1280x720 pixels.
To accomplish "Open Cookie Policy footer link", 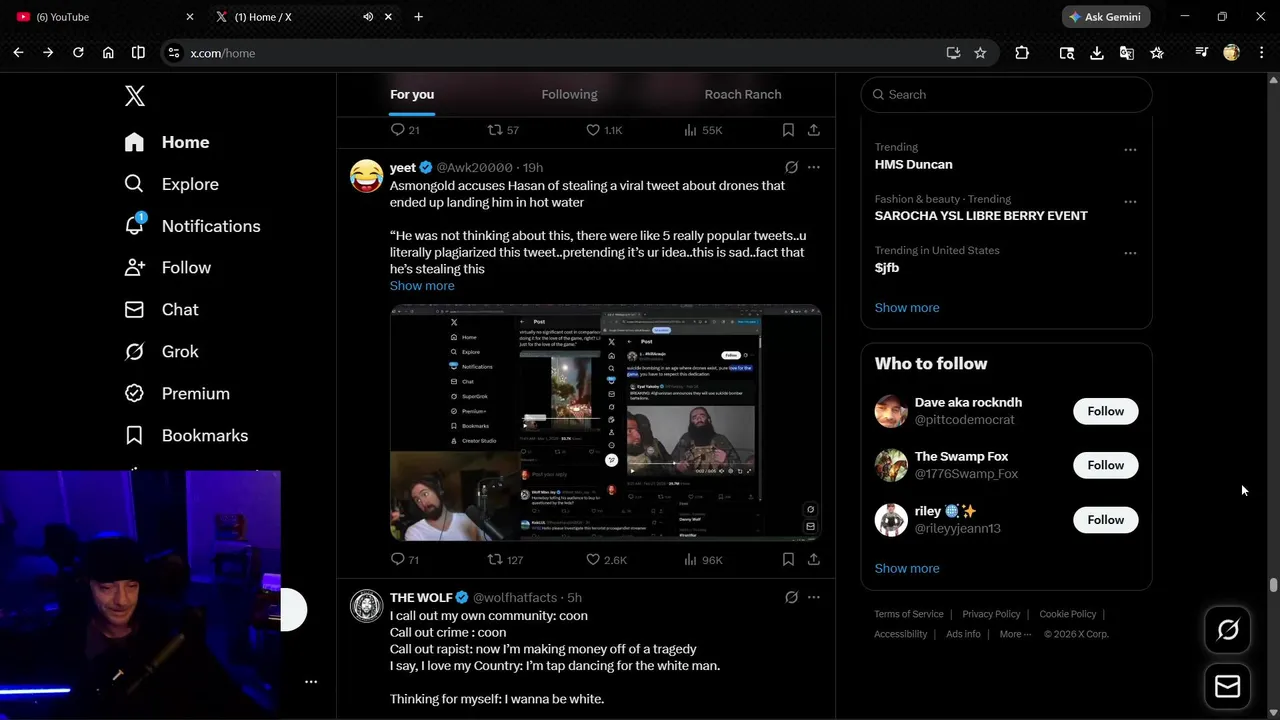I will 1068,614.
